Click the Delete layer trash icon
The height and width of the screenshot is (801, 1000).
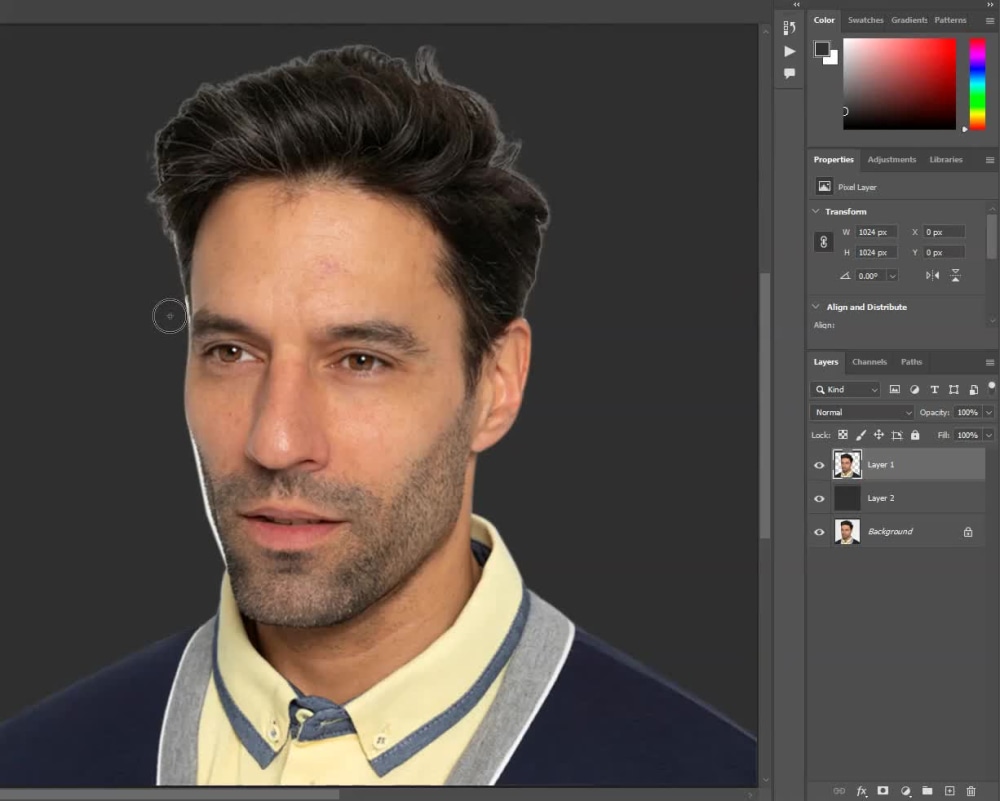971,791
